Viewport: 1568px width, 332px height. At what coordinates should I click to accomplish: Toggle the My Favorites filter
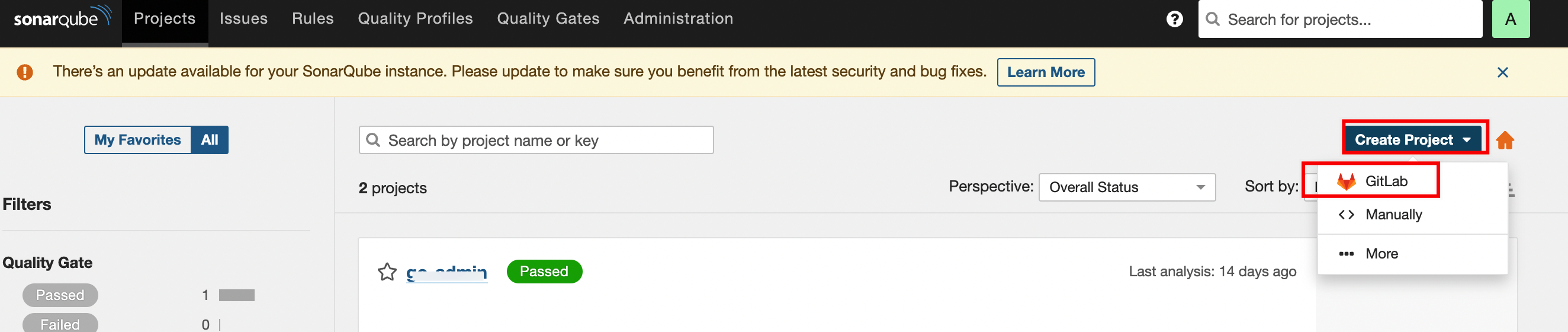pyautogui.click(x=137, y=140)
